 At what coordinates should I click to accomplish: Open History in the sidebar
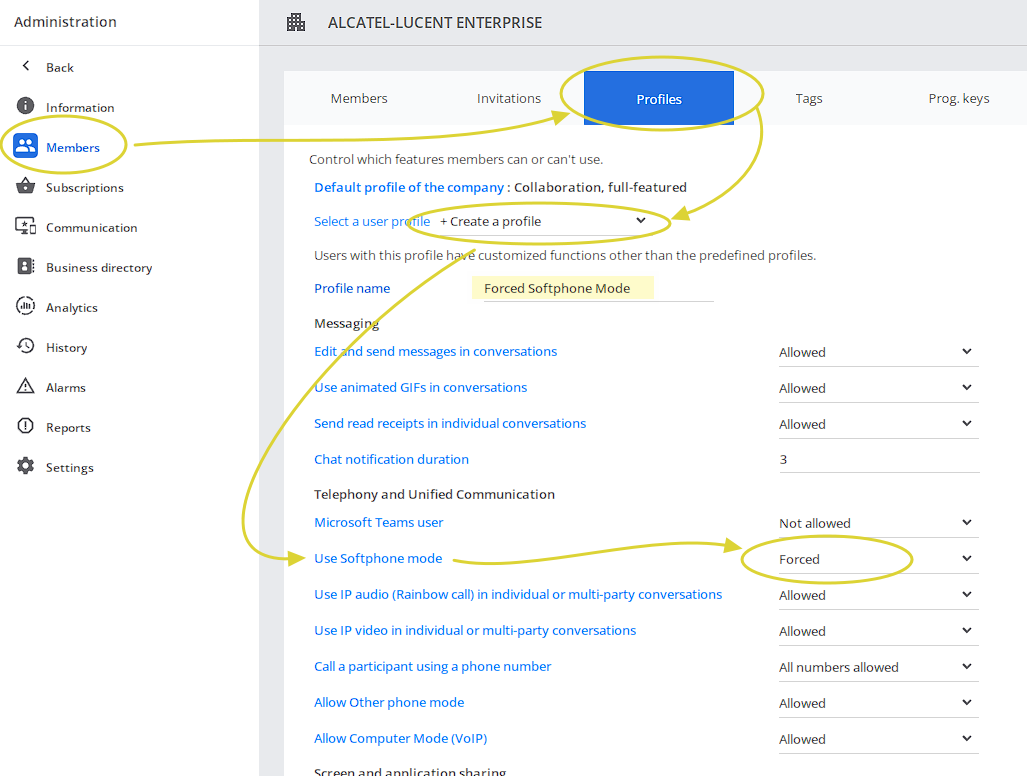click(x=66, y=347)
